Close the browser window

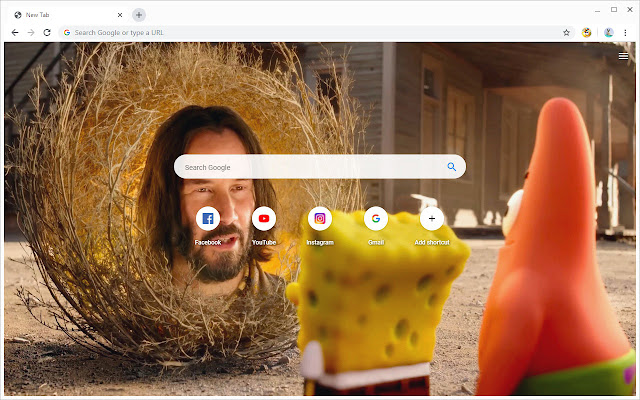(630, 9)
